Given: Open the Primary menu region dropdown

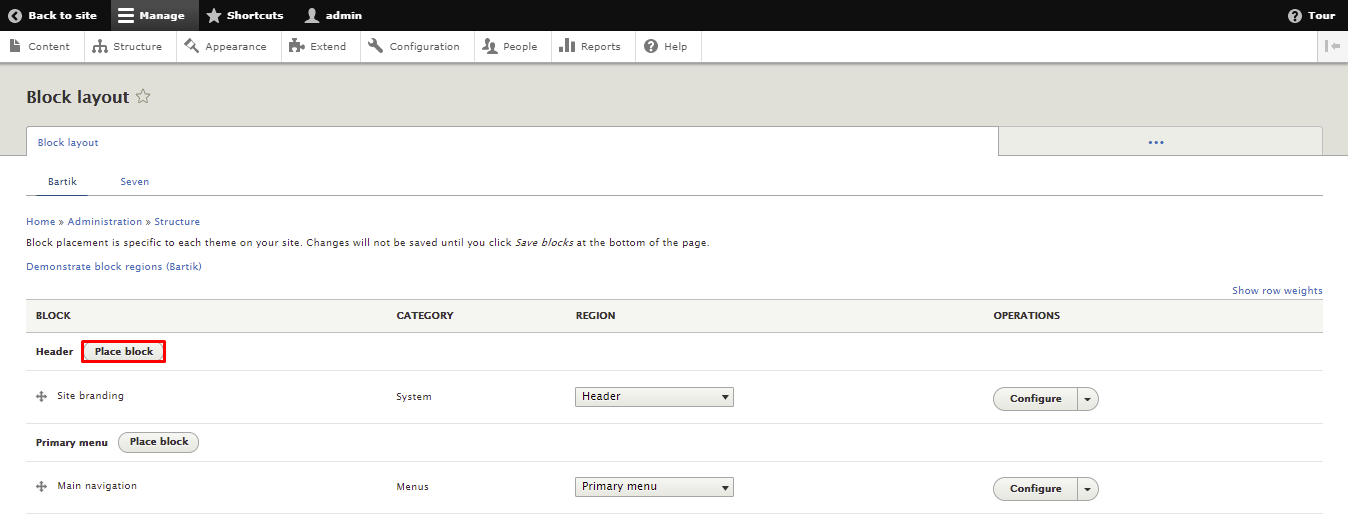Looking at the screenshot, I should coord(654,487).
